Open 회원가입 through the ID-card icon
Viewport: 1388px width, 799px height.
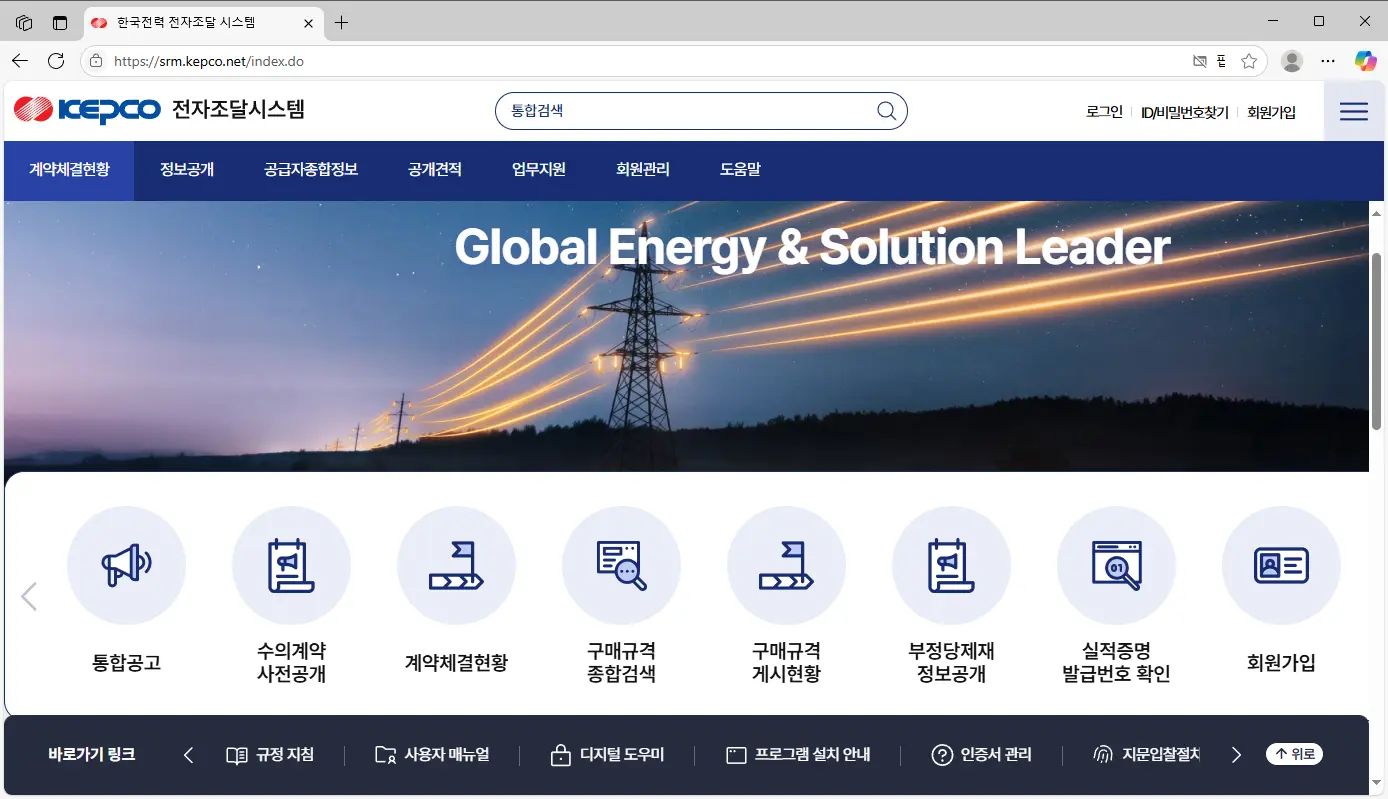pyautogui.click(x=1281, y=564)
